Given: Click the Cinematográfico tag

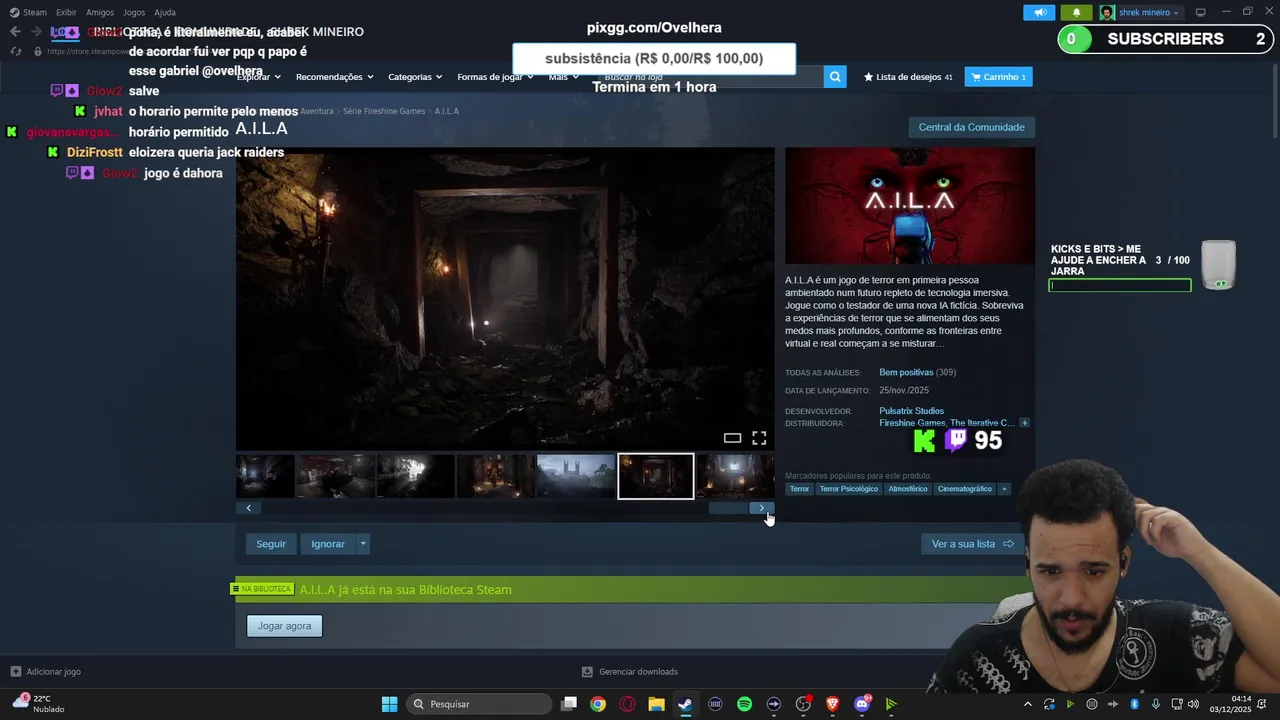Looking at the screenshot, I should pos(965,489).
